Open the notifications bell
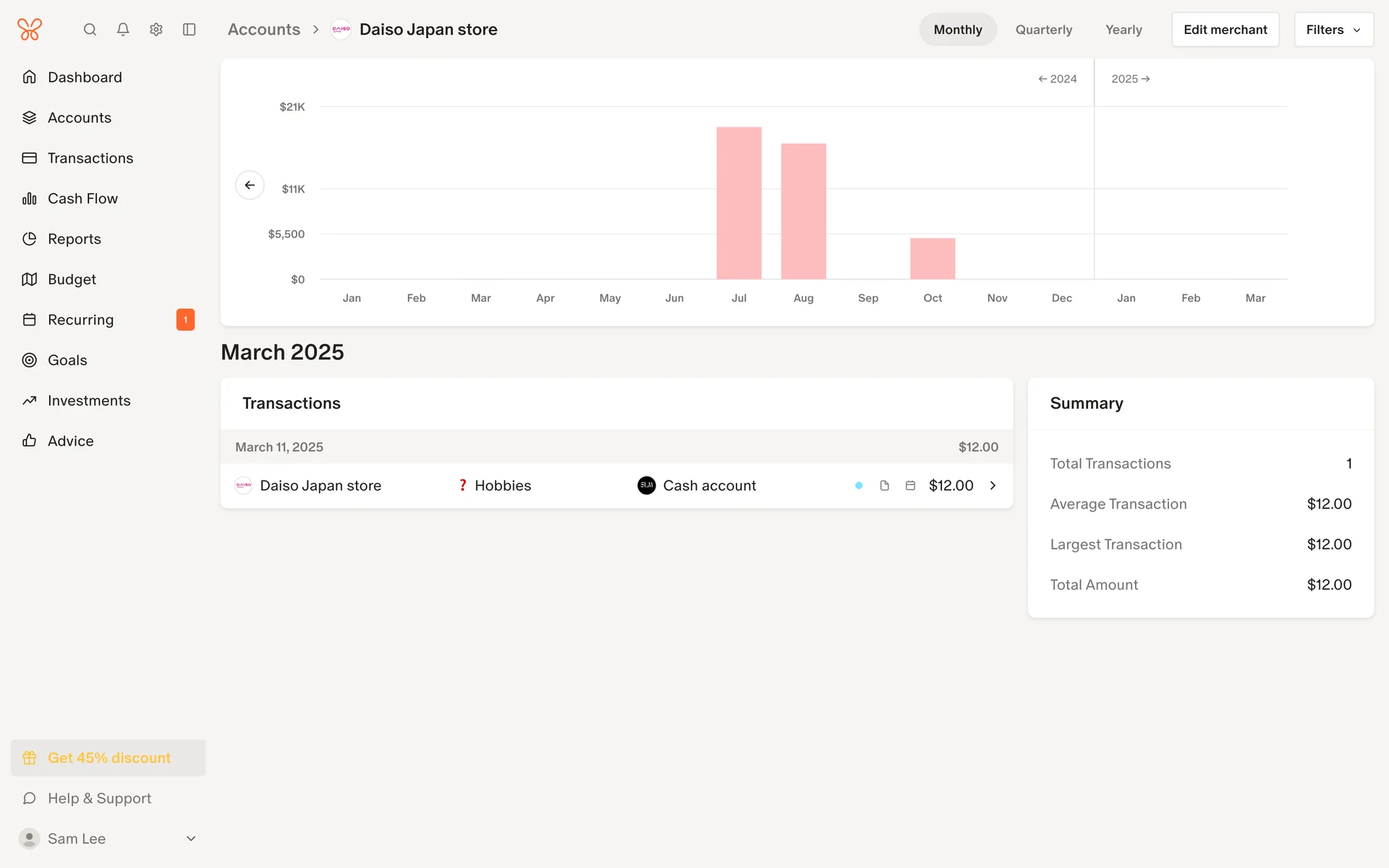The width and height of the screenshot is (1389, 868). 123,30
